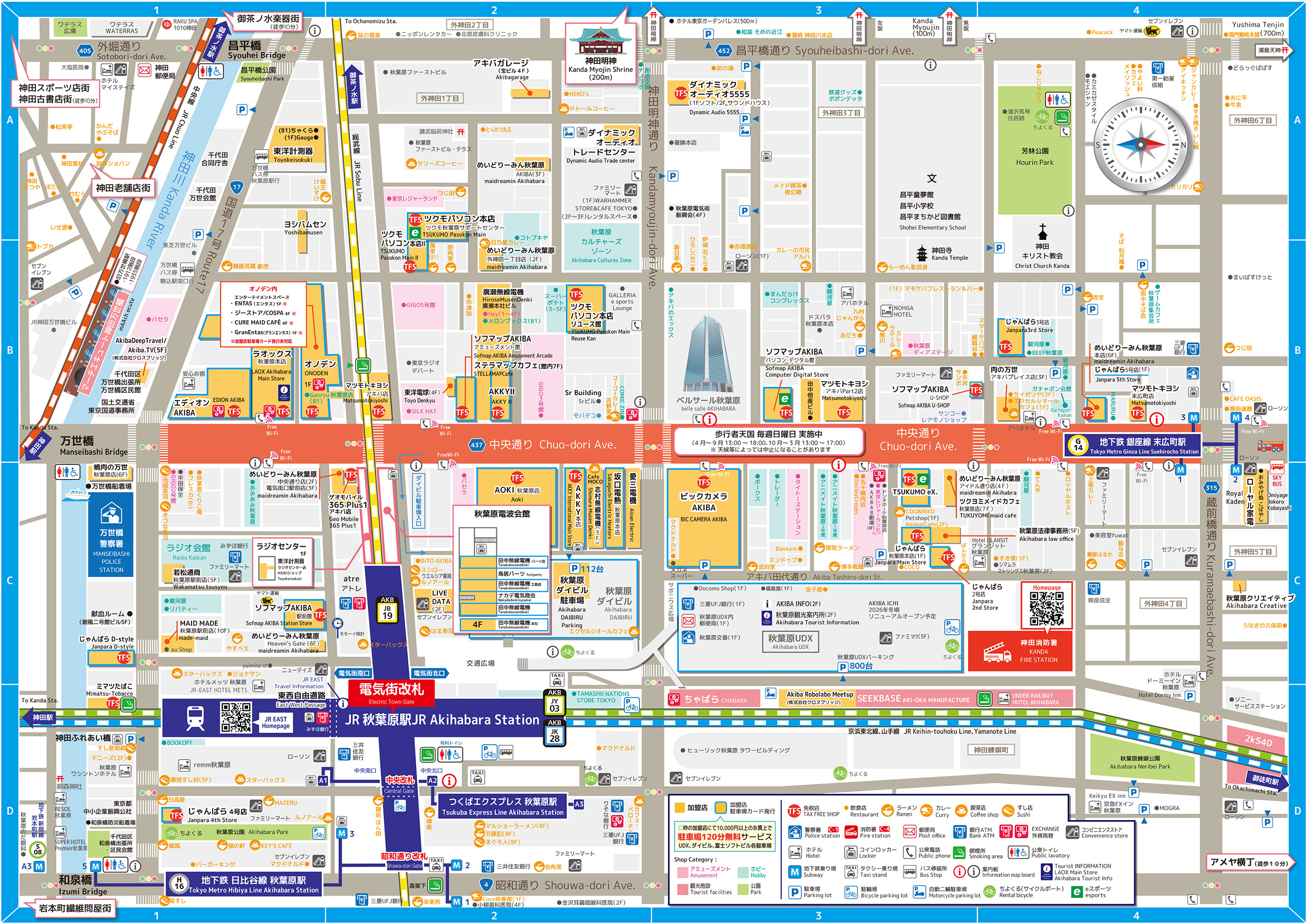Click the cross icon at Christ Church Kanda
Viewport: 1307px width, 924px height.
point(1042,232)
